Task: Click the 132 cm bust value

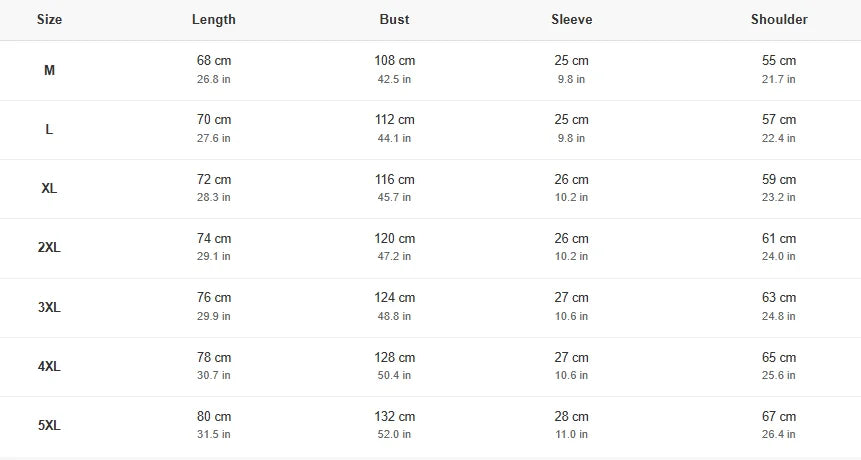Action: pyautogui.click(x=394, y=417)
